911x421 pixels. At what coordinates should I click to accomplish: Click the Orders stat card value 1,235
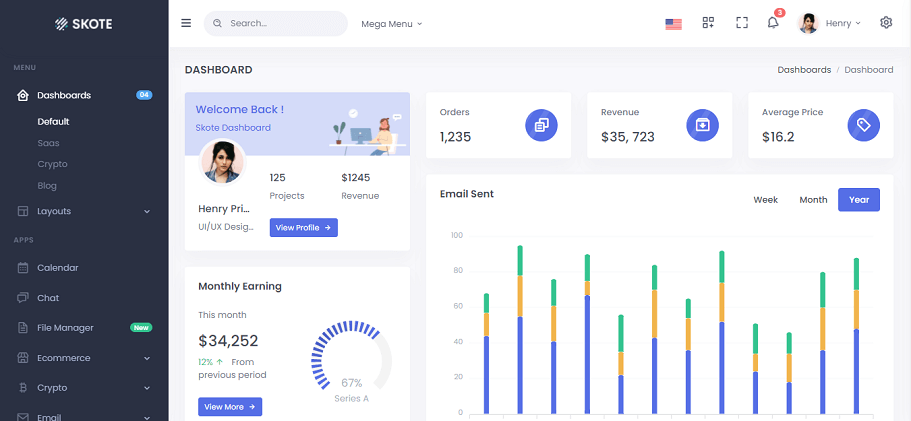click(456, 137)
